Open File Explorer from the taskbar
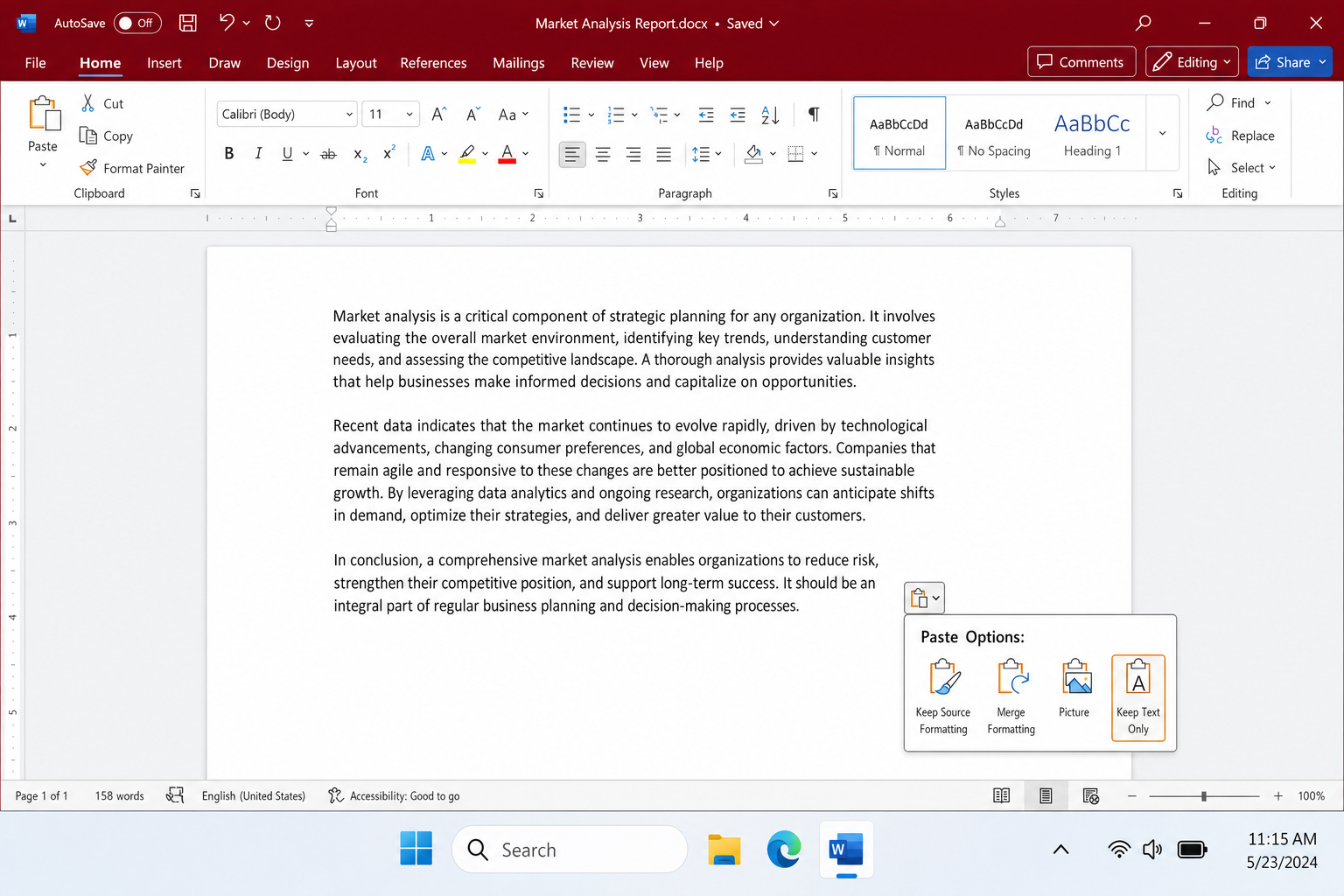The width and height of the screenshot is (1344, 896). (724, 850)
